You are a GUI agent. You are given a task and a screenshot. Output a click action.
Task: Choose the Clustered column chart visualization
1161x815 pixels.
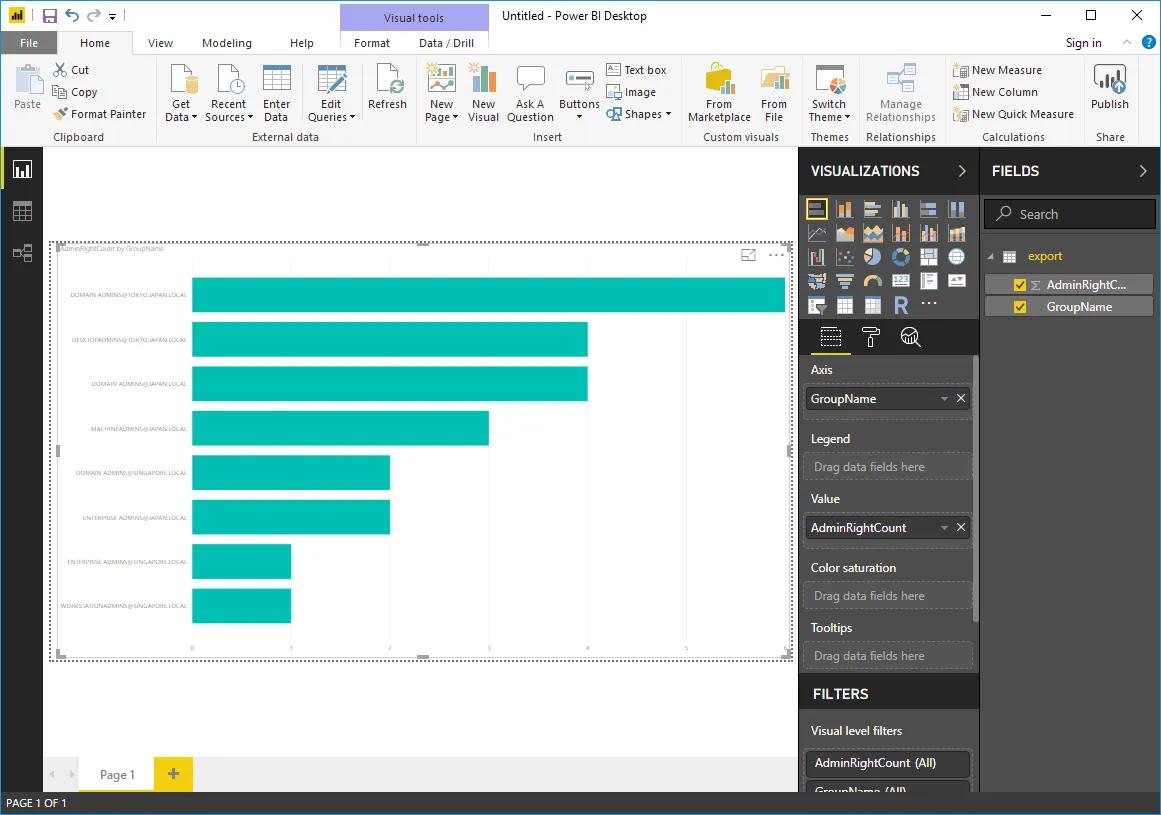pos(900,209)
